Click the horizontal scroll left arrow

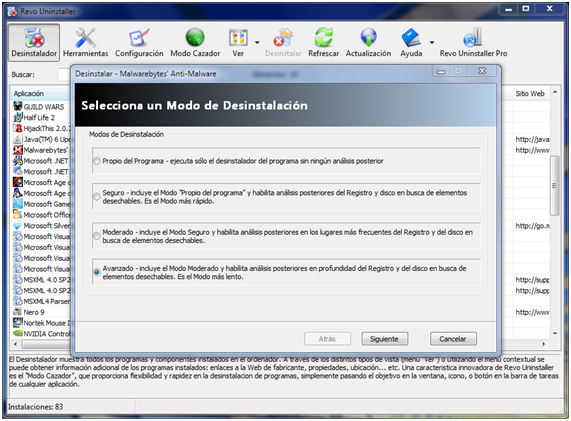pos(15,344)
